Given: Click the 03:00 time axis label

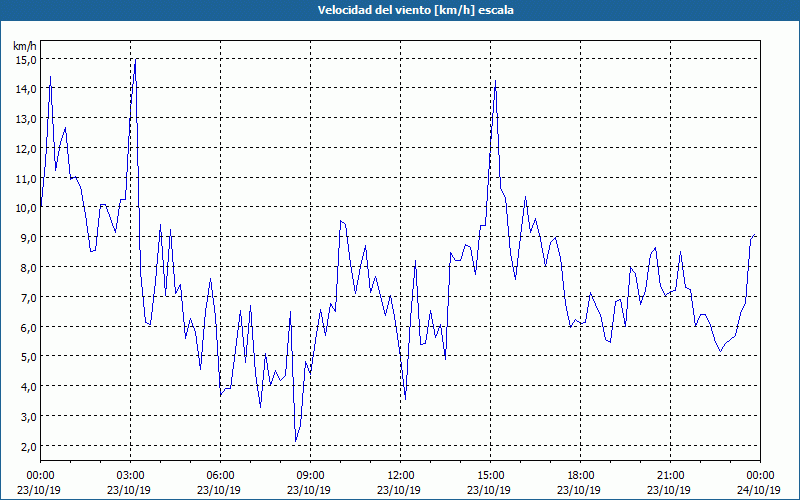Looking at the screenshot, I should click(x=131, y=476).
